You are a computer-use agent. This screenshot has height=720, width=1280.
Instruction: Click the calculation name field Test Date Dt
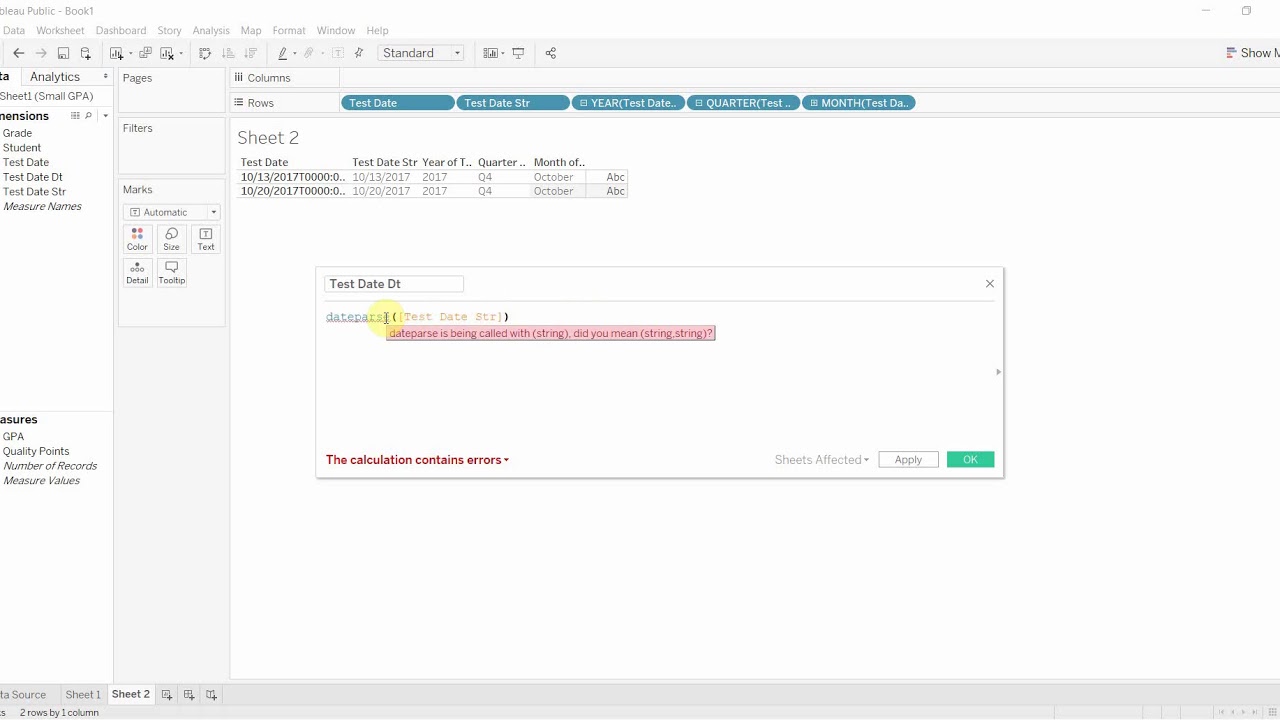(x=394, y=284)
